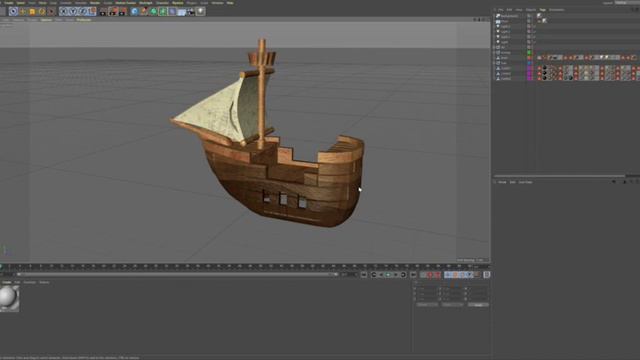Toggle scale keyframe recording icon

pos(456,275)
